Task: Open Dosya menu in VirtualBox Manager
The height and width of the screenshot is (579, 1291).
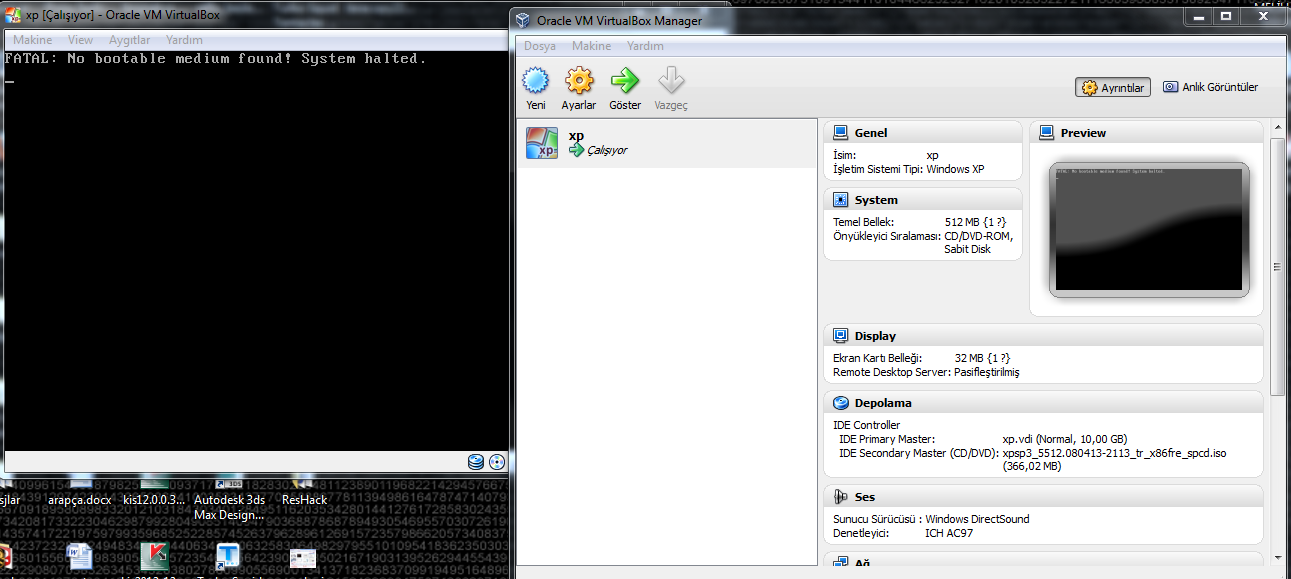Action: tap(540, 46)
